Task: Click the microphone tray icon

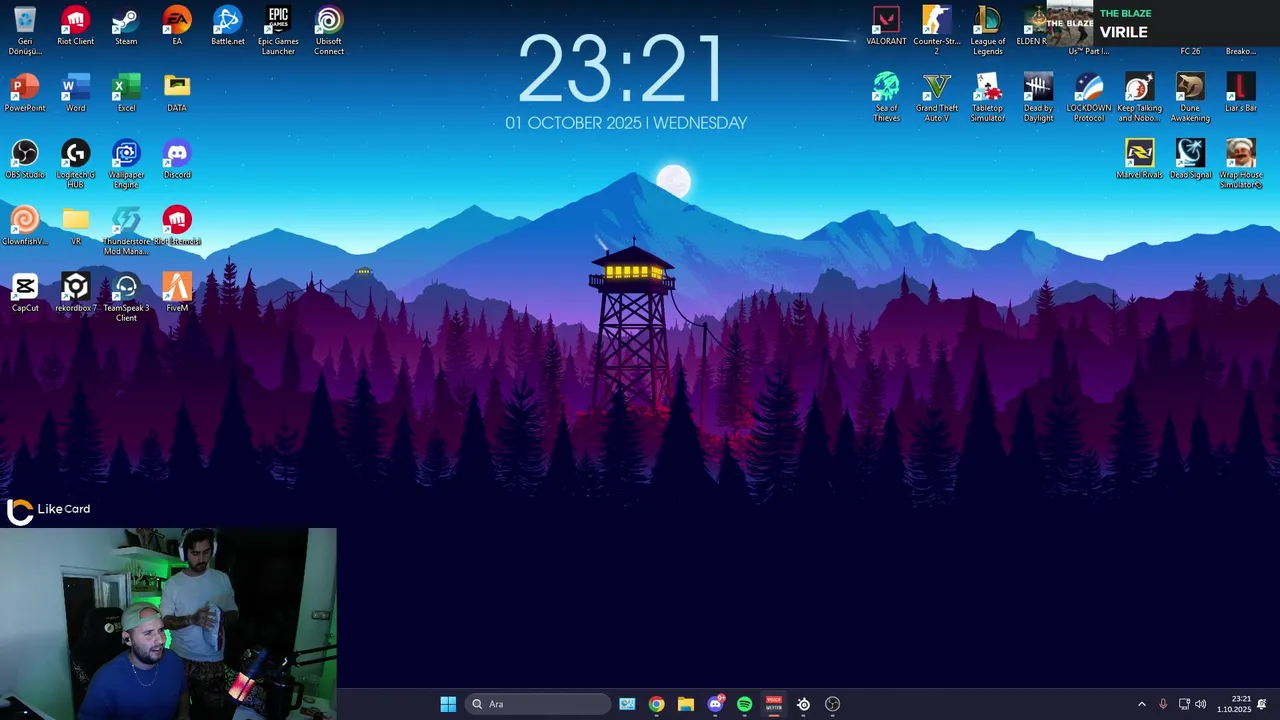Action: (1163, 704)
